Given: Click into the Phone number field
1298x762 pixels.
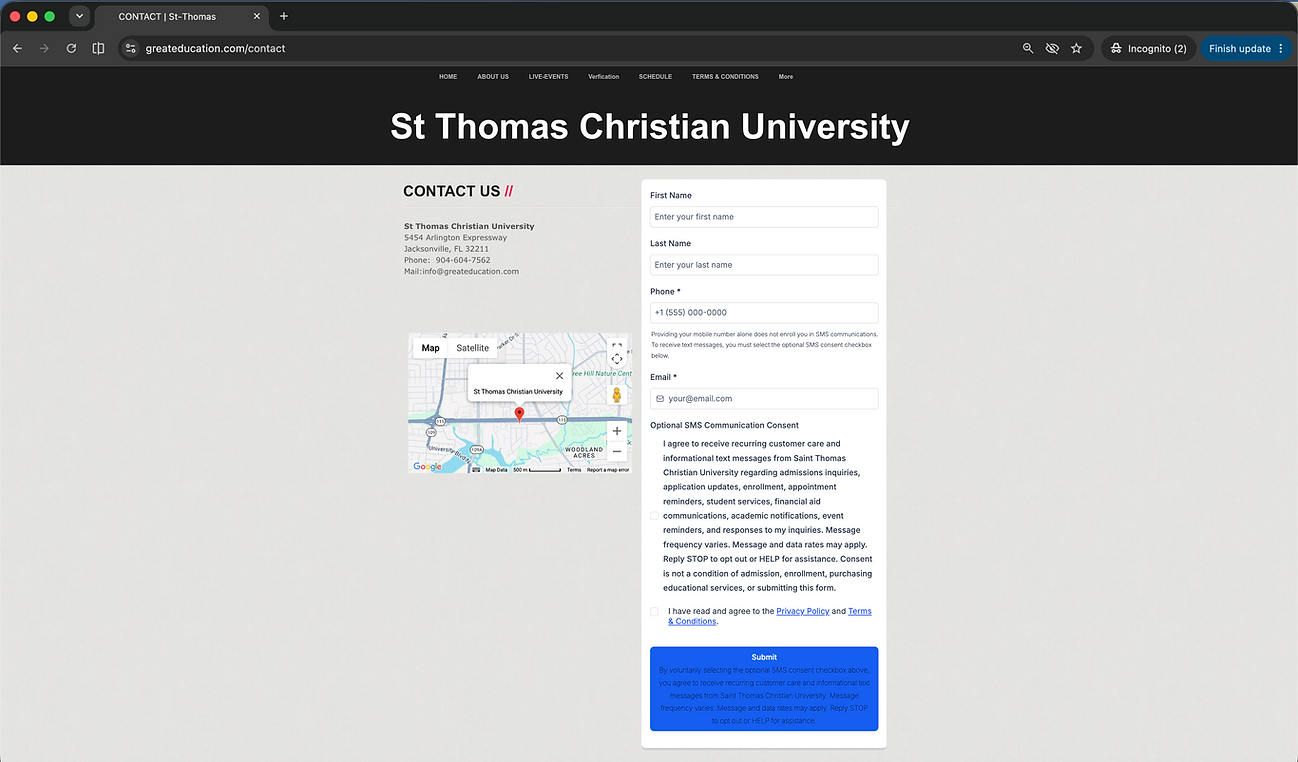Looking at the screenshot, I should coord(764,313).
